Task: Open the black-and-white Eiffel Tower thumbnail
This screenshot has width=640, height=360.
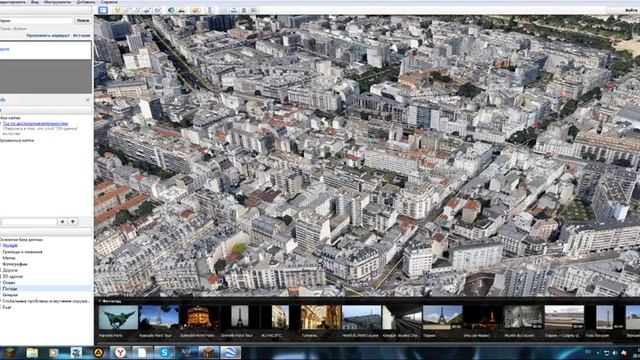Action: pyautogui.click(x=240, y=317)
